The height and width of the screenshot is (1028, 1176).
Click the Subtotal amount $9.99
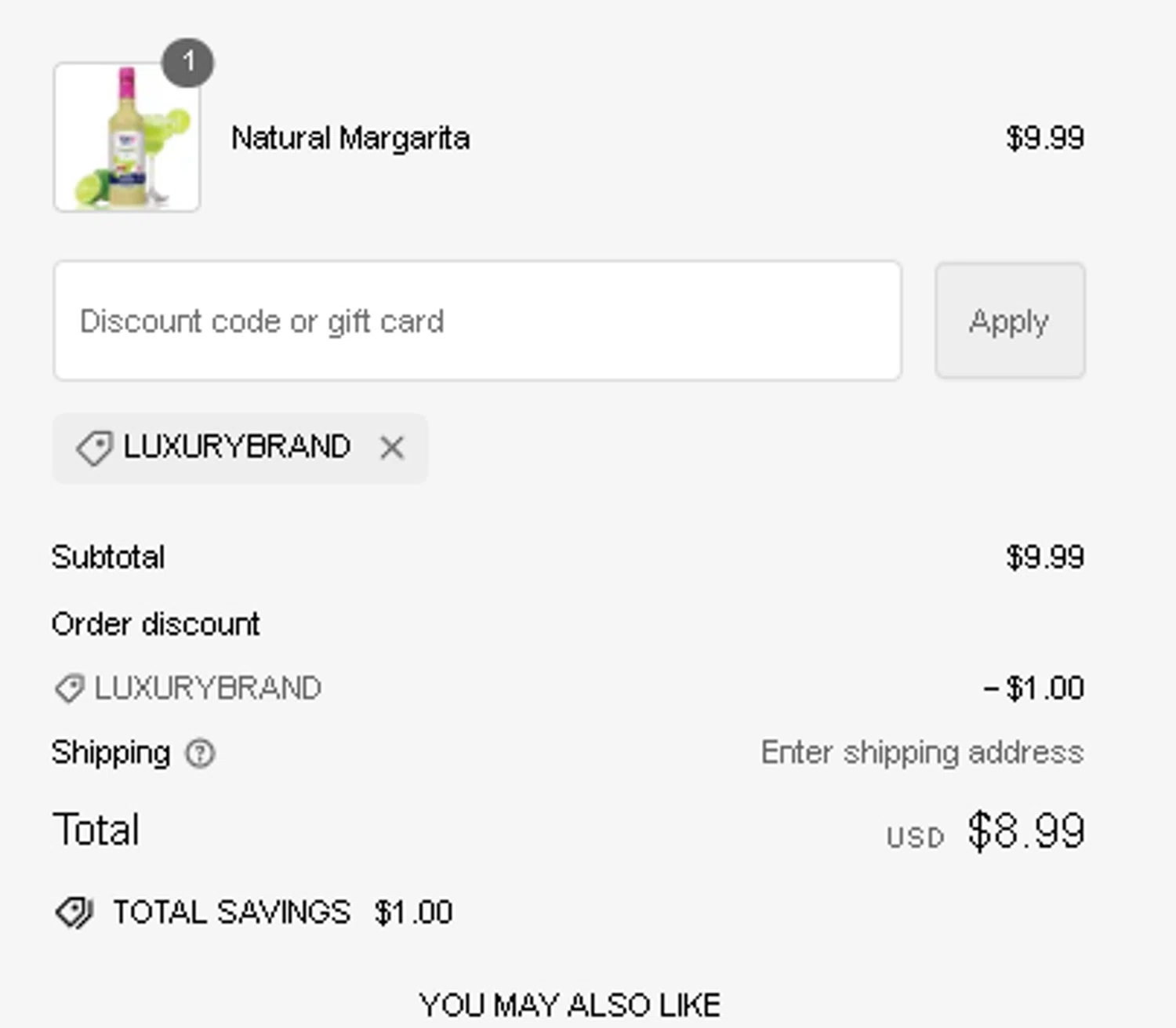[x=1045, y=558]
